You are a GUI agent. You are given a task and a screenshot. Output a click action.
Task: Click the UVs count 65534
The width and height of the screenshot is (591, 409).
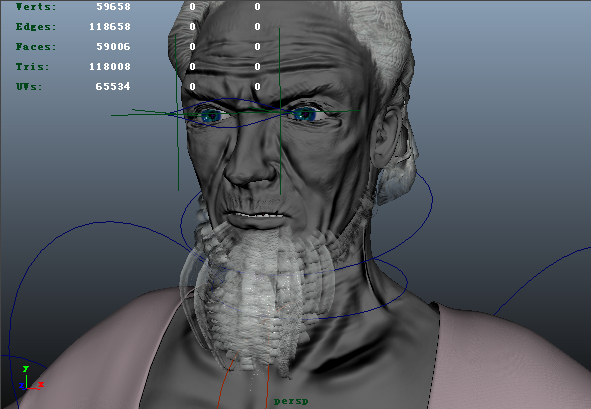(x=113, y=87)
